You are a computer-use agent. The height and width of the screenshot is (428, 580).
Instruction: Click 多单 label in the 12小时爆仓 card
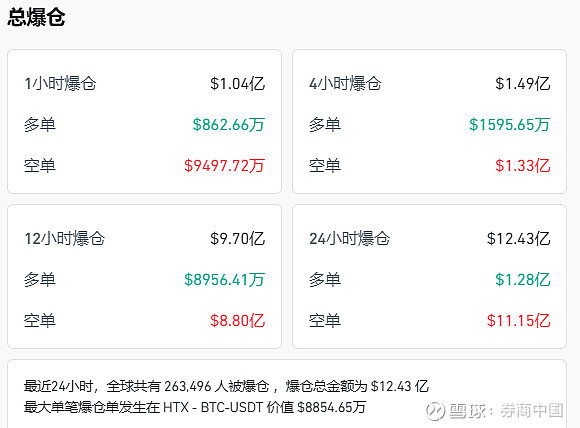[40, 280]
